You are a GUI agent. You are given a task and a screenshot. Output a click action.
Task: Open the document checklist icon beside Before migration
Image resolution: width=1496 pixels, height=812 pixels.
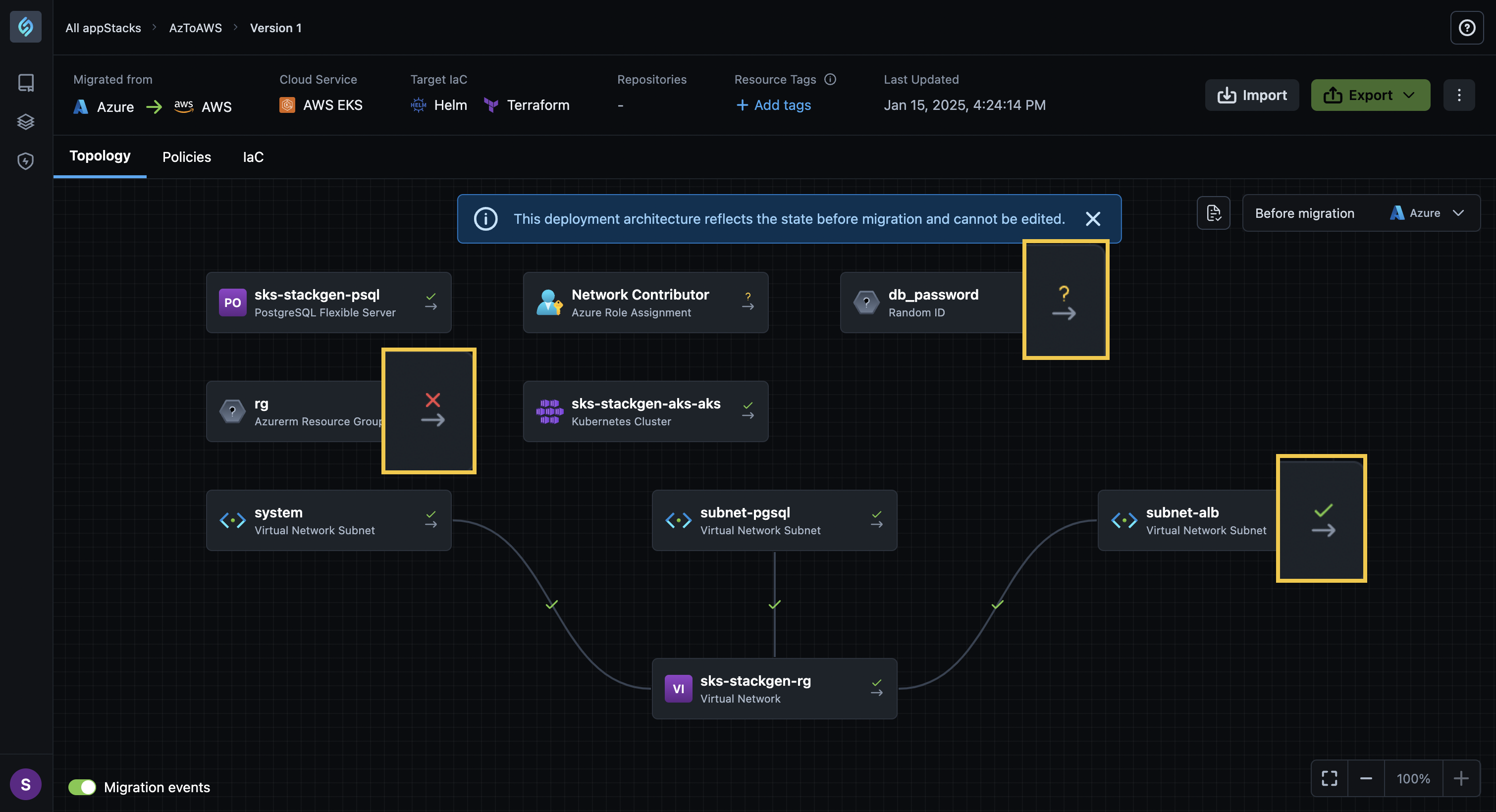pos(1213,213)
